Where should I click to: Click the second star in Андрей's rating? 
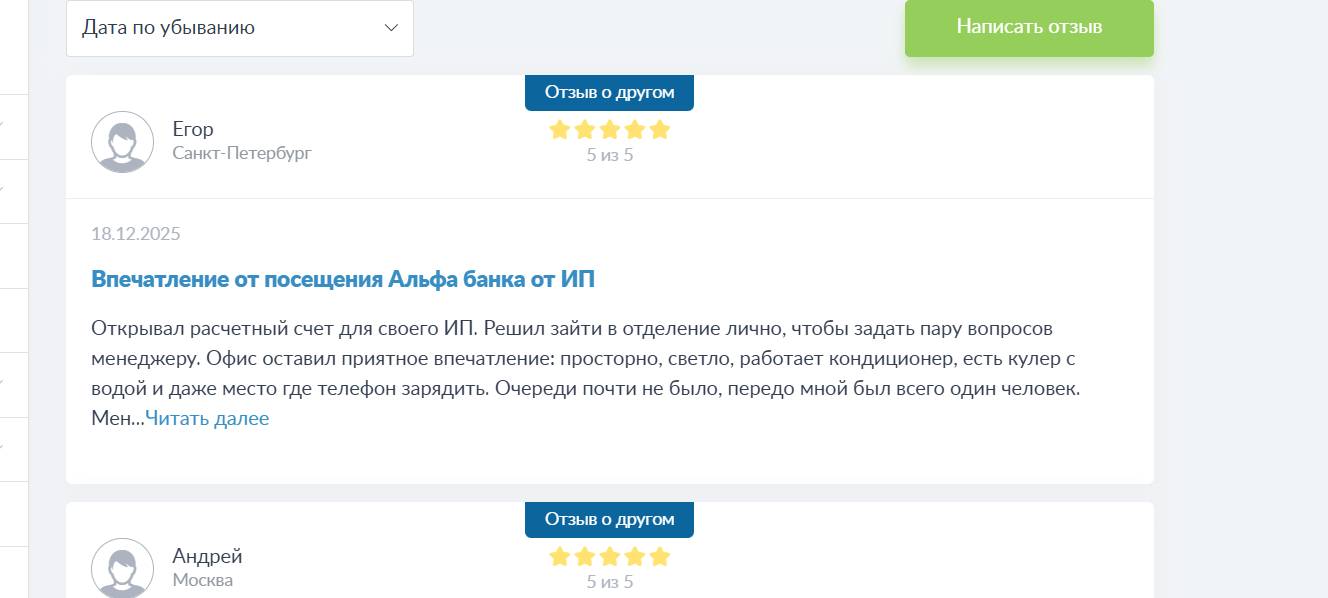[585, 557]
